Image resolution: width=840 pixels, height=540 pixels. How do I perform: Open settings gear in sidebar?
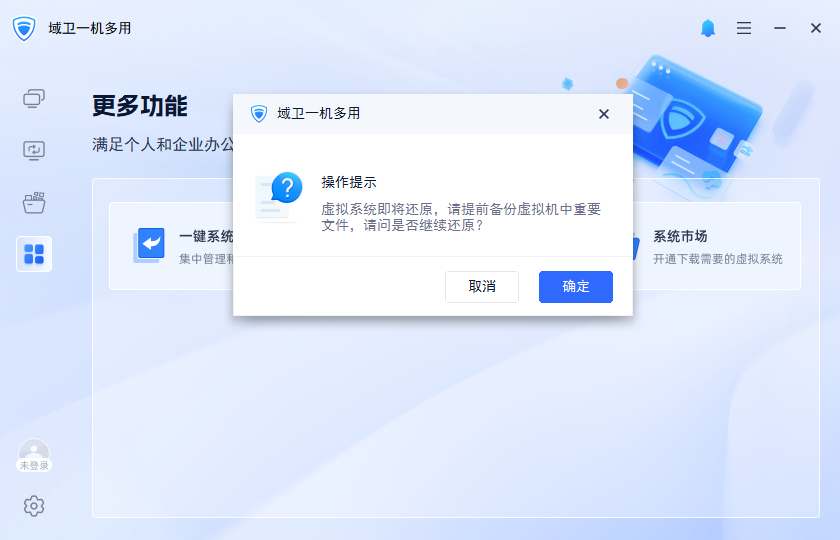pyautogui.click(x=34, y=506)
